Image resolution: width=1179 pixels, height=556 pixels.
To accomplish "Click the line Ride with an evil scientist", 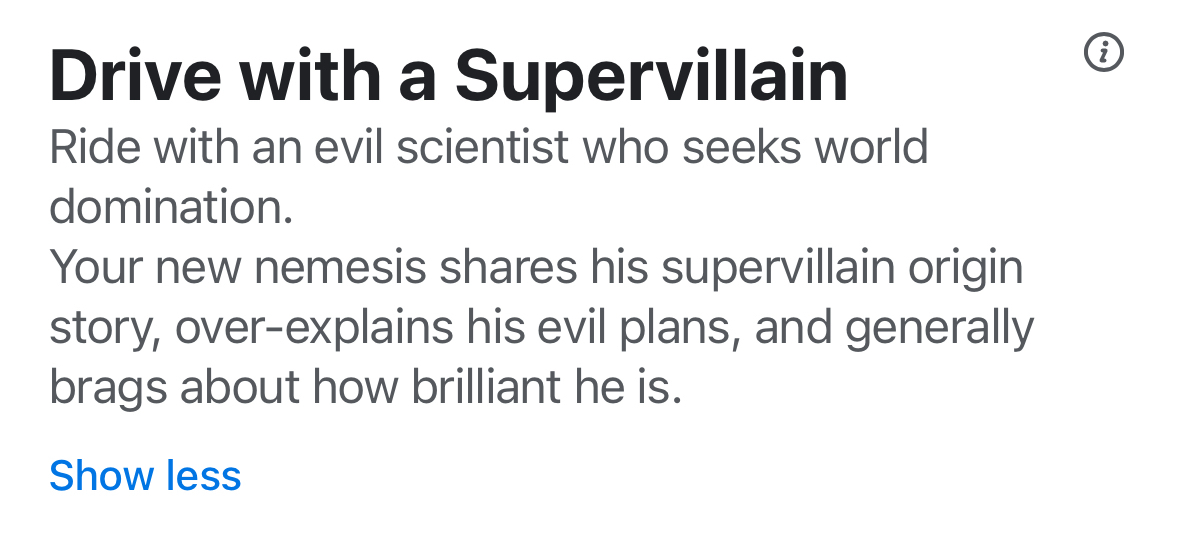I will point(488,149).
